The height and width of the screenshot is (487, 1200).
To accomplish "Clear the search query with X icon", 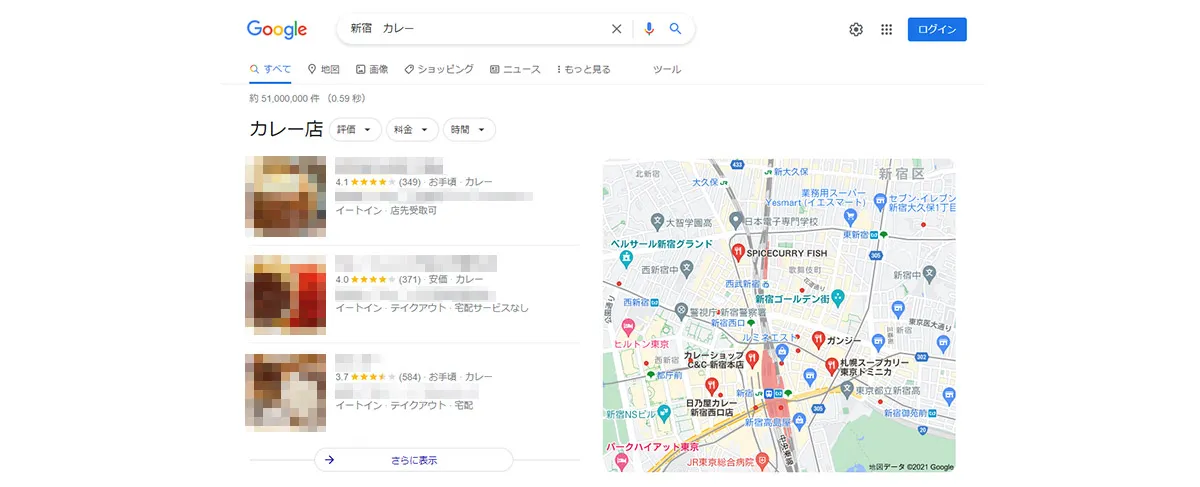I will [616, 29].
